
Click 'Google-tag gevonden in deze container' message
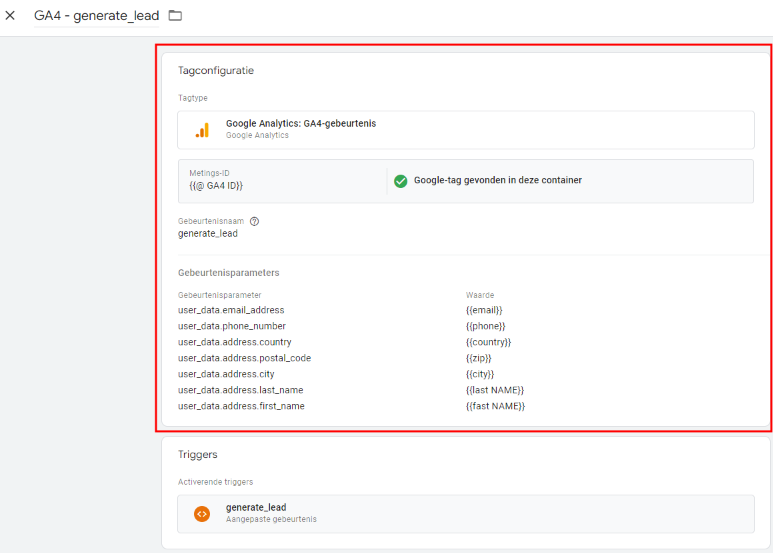(497, 181)
